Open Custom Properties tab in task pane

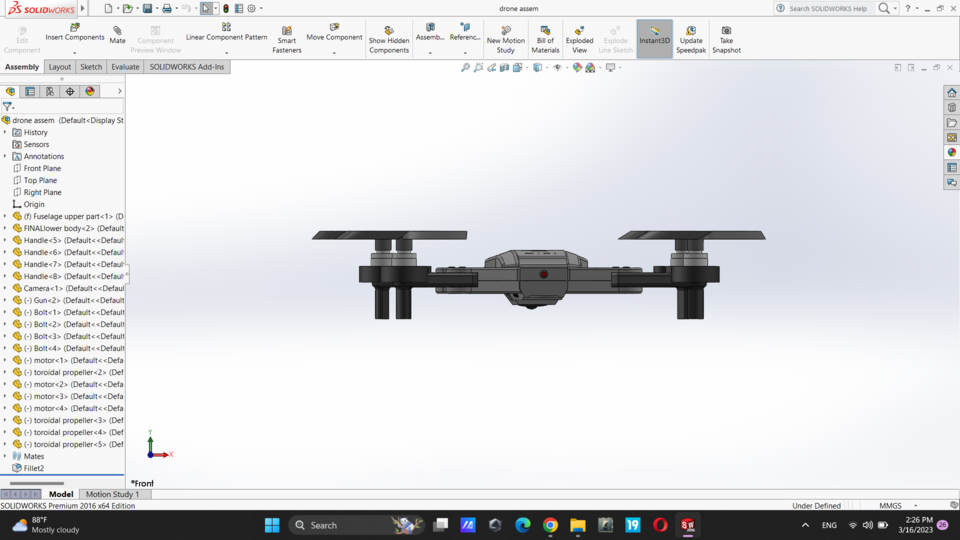951,168
